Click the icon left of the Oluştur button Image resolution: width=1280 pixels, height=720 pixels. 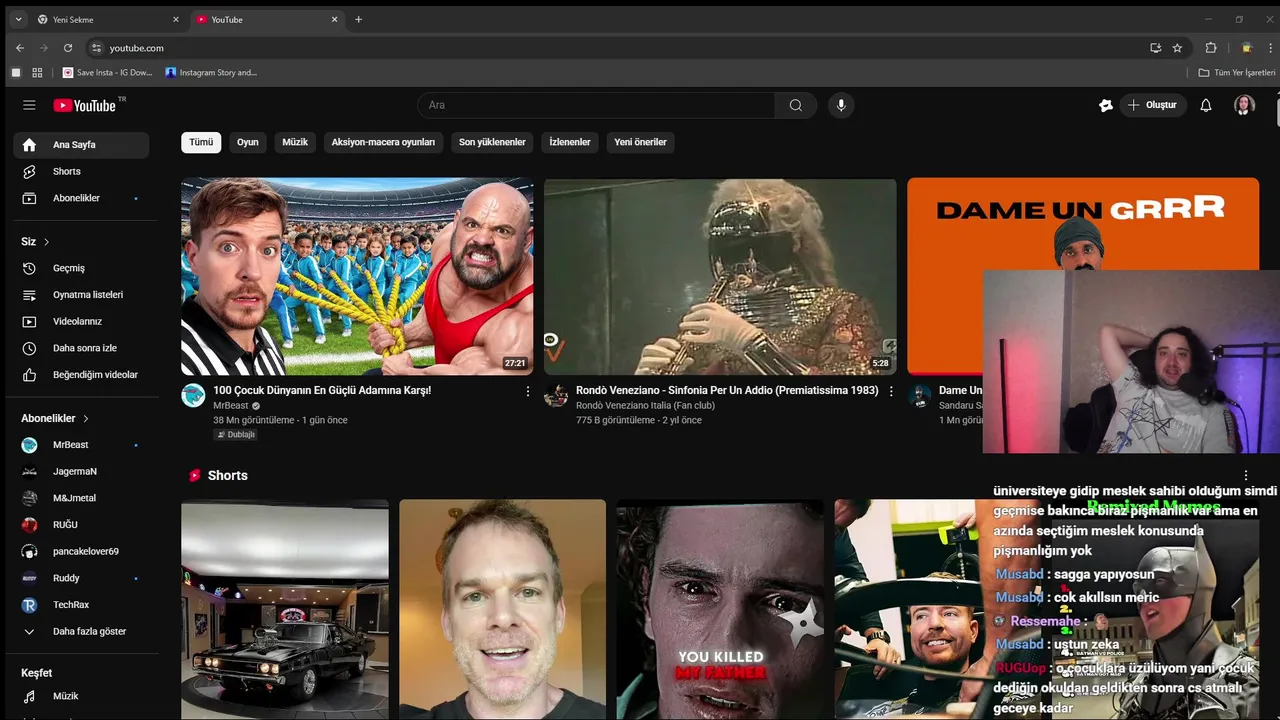pyautogui.click(x=1105, y=105)
